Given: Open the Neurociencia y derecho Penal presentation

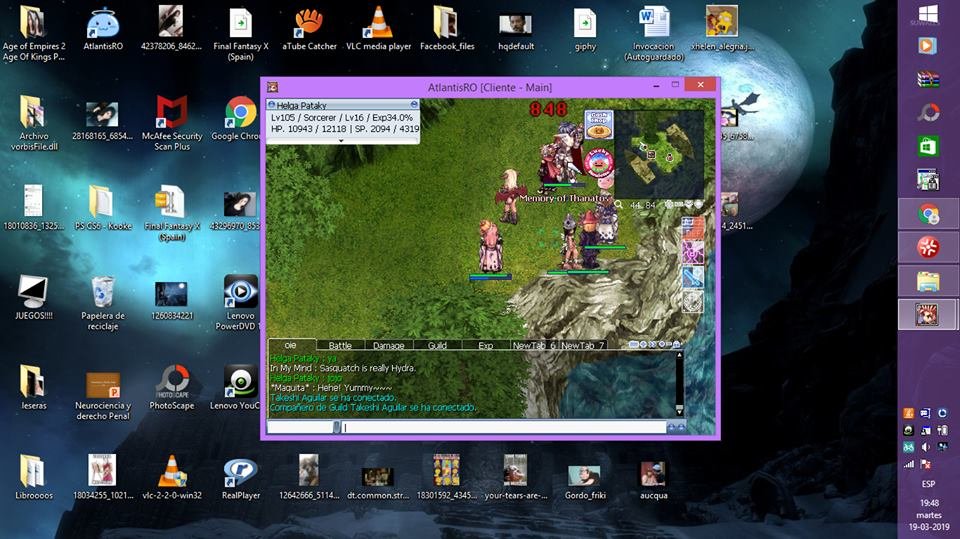Looking at the screenshot, I should [103, 395].
